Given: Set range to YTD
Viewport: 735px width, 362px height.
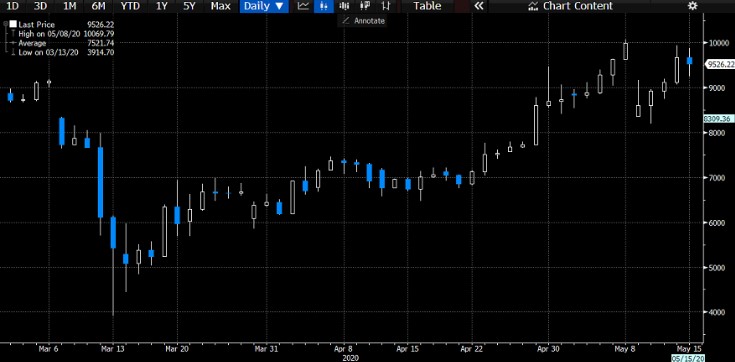Looking at the screenshot, I should [x=130, y=6].
